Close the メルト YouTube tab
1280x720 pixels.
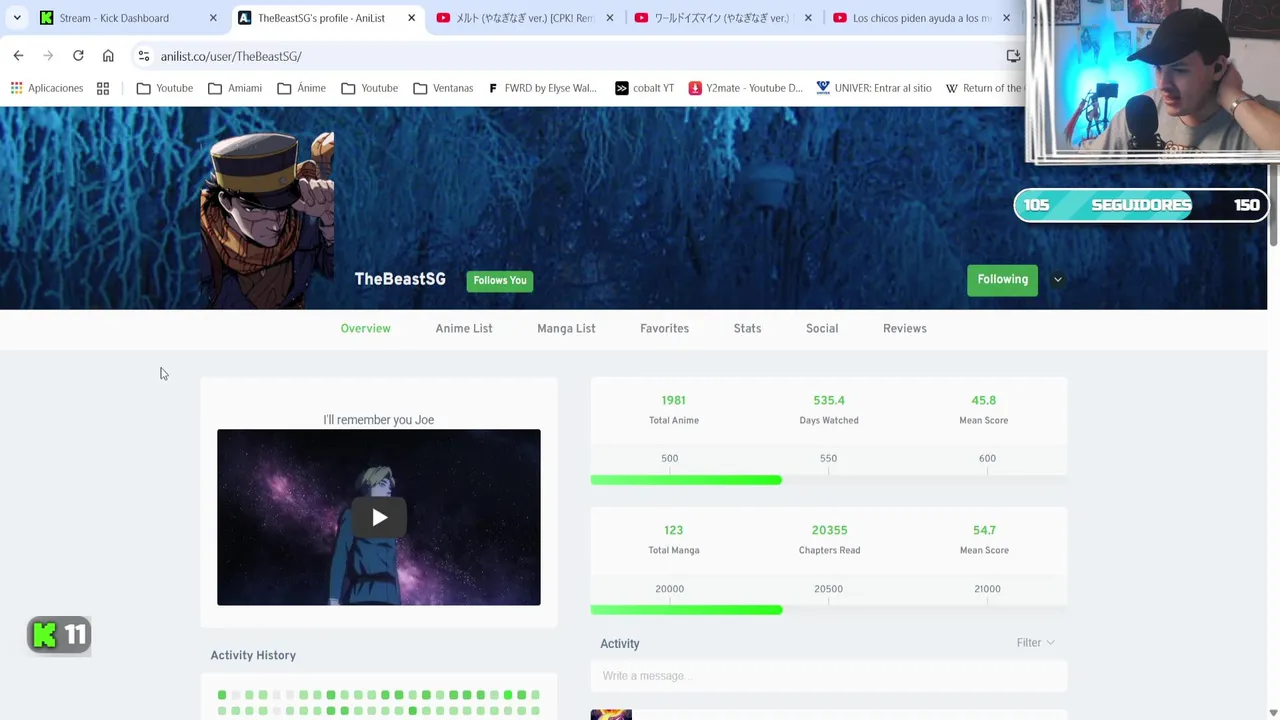click(610, 18)
